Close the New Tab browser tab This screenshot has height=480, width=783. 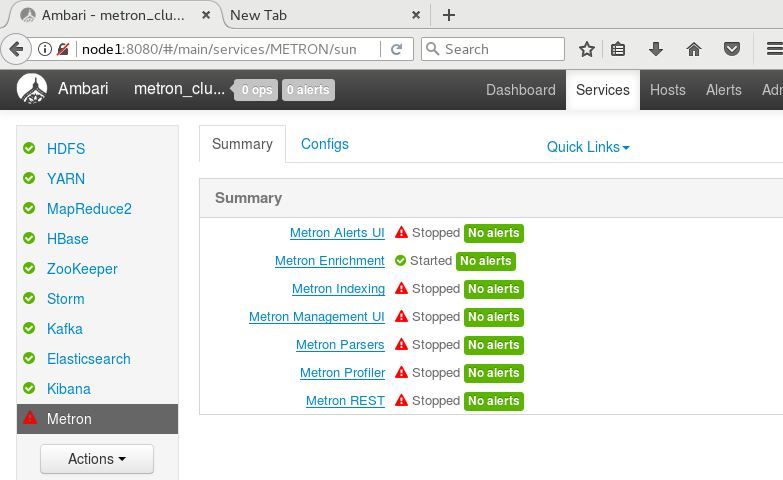(x=415, y=15)
